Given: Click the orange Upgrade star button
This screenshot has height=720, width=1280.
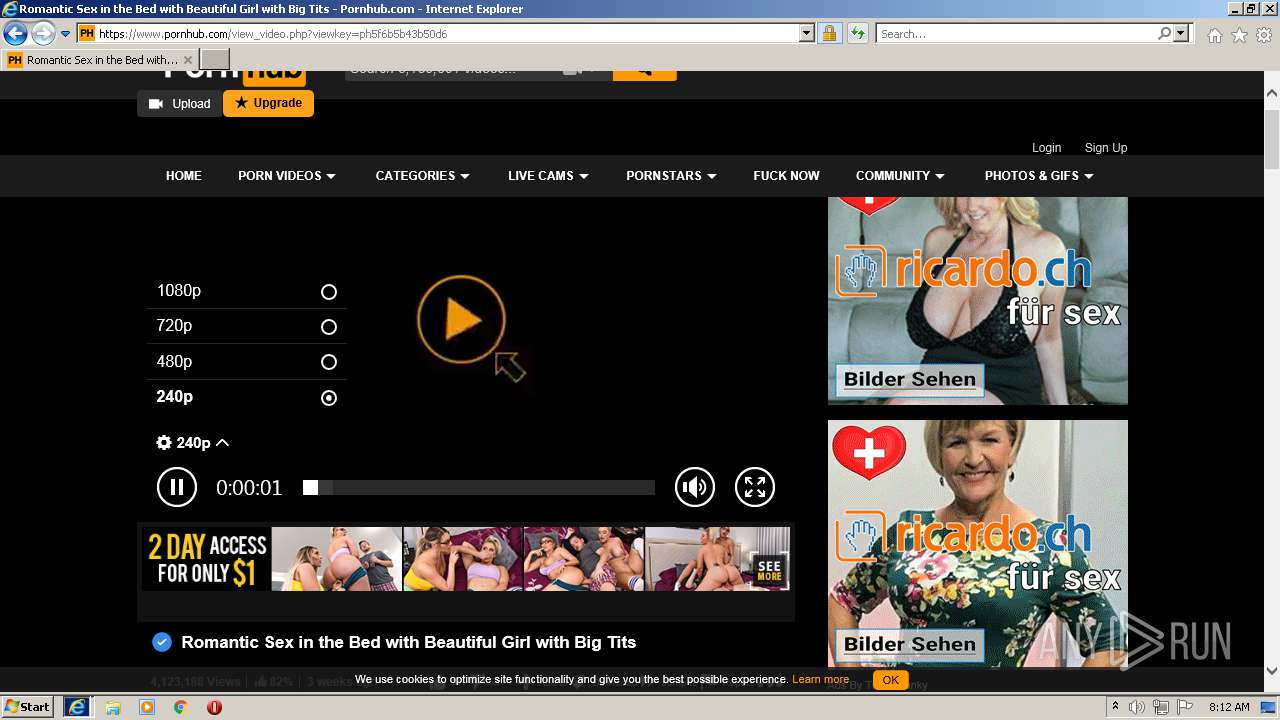Looking at the screenshot, I should coord(268,103).
